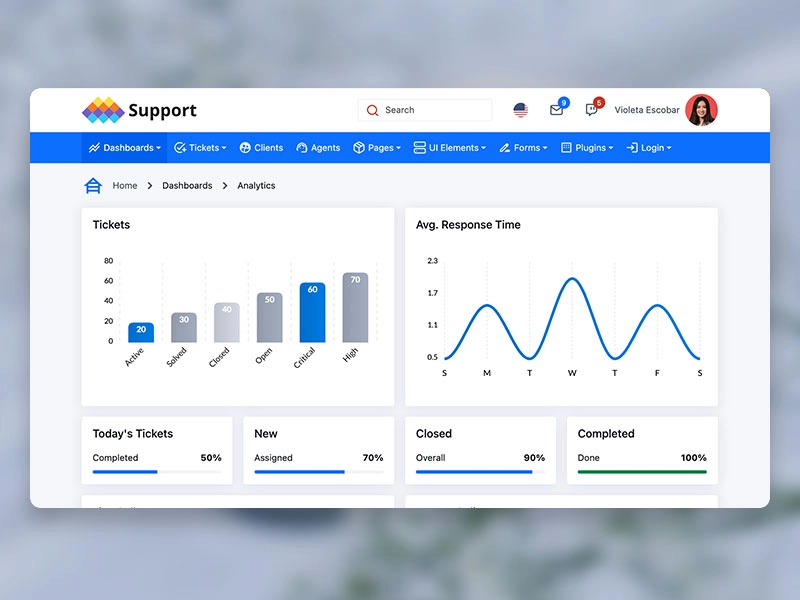Click the Analytics breadcrumb text
The width and height of the screenshot is (800, 600).
[256, 186]
